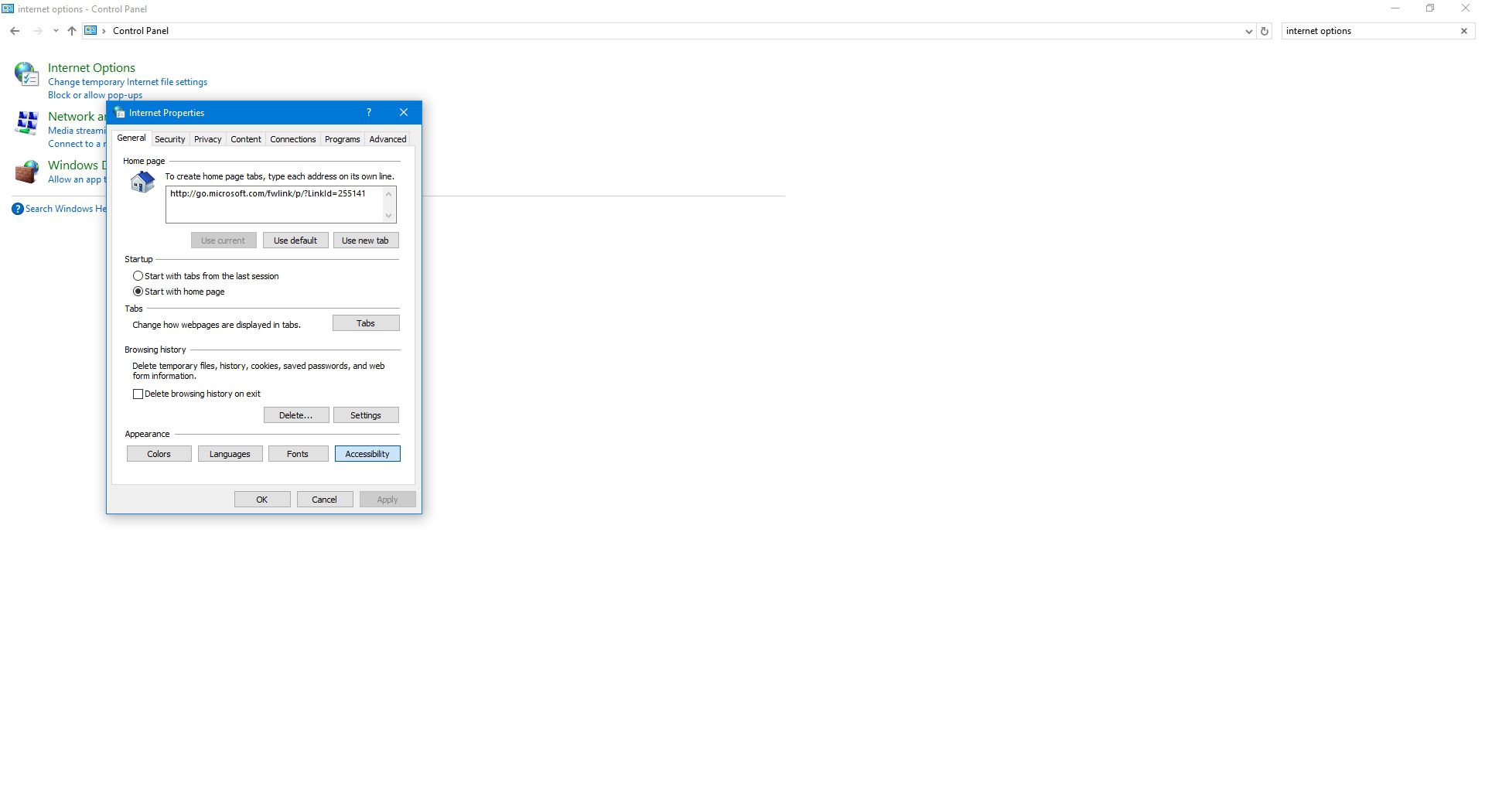Open the Content tab

tap(246, 139)
